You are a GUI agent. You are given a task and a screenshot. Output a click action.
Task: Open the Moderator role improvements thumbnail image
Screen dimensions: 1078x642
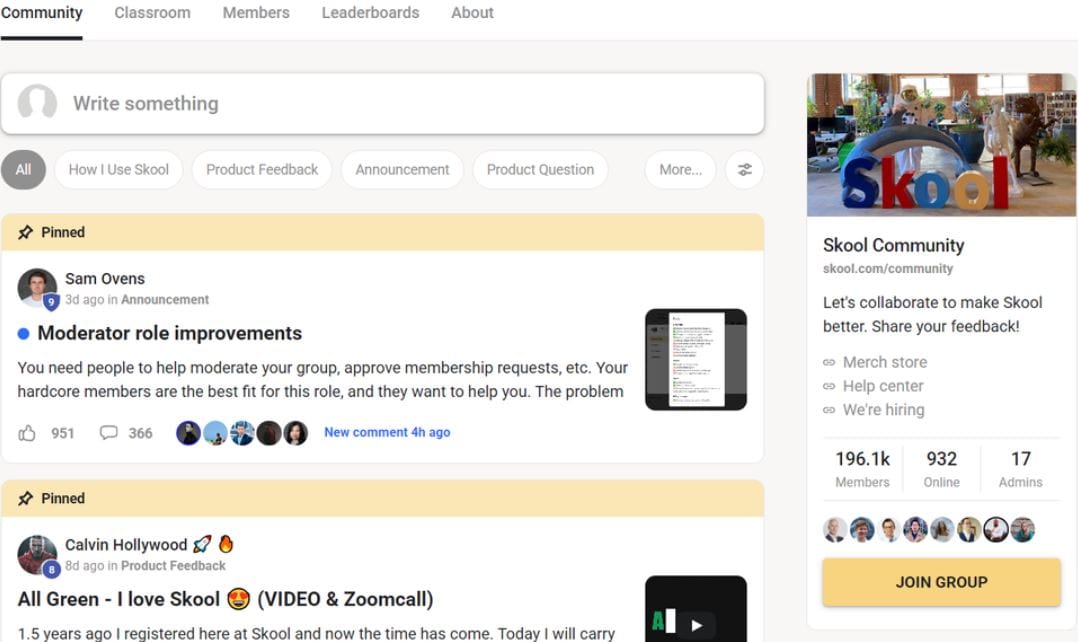[x=696, y=359]
